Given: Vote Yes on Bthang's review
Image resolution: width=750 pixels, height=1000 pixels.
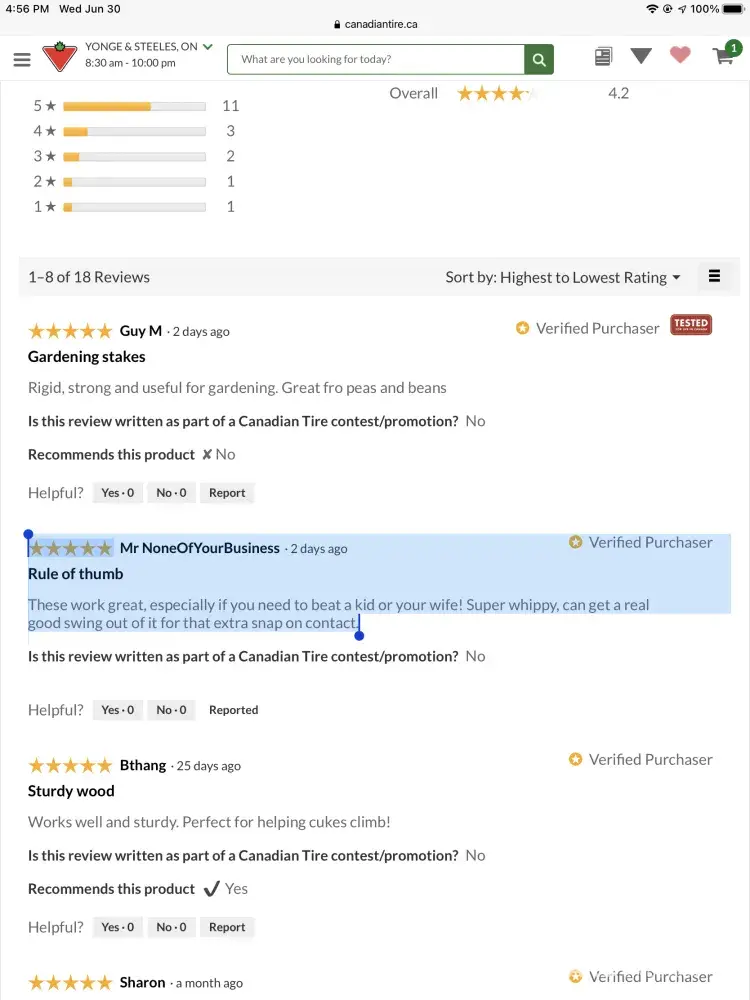Looking at the screenshot, I should point(118,927).
